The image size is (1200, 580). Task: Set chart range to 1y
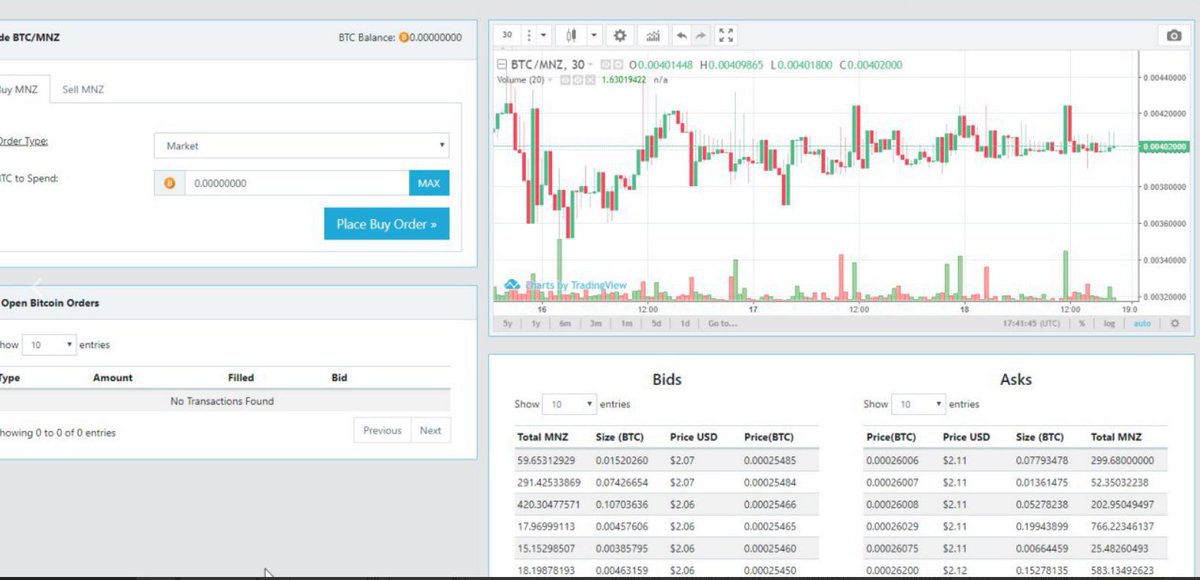click(x=537, y=324)
